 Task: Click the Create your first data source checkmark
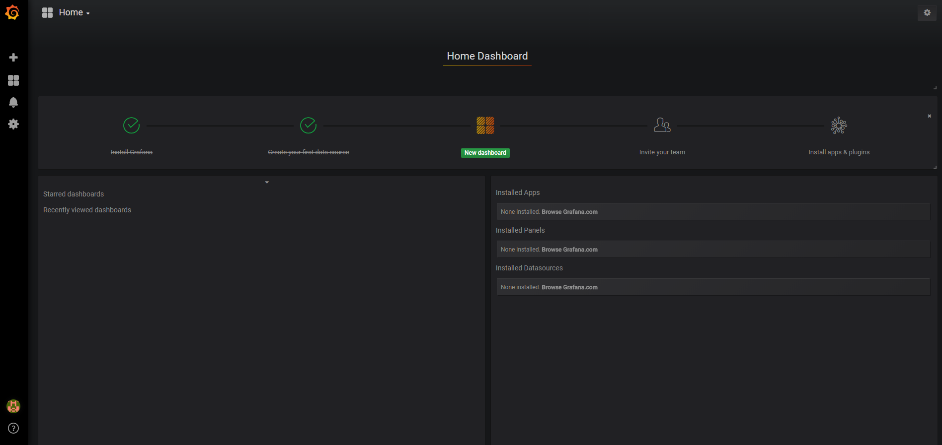click(x=308, y=125)
